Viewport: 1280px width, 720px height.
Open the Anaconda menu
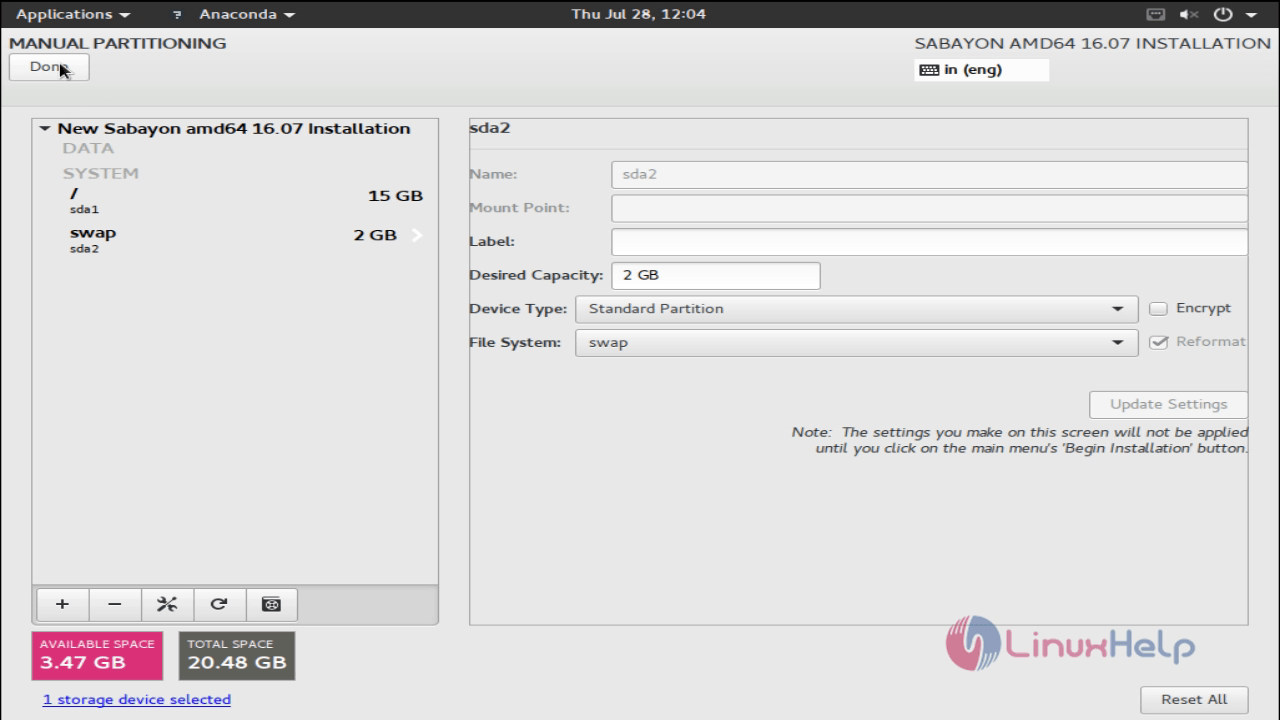(x=247, y=14)
